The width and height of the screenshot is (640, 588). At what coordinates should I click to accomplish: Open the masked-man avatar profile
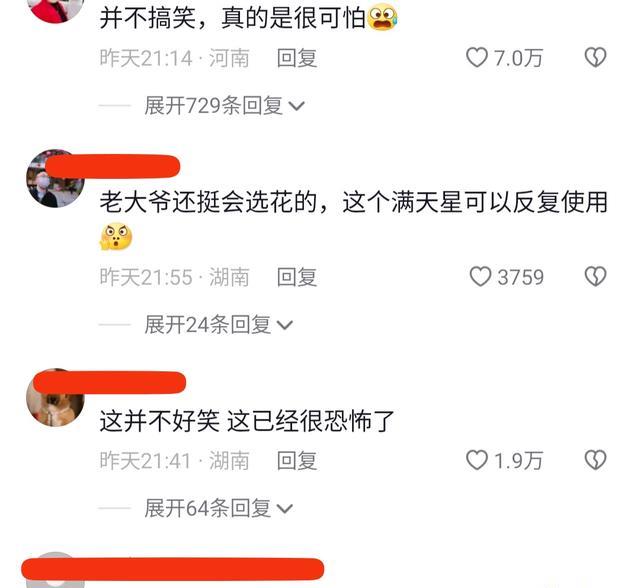point(55,179)
